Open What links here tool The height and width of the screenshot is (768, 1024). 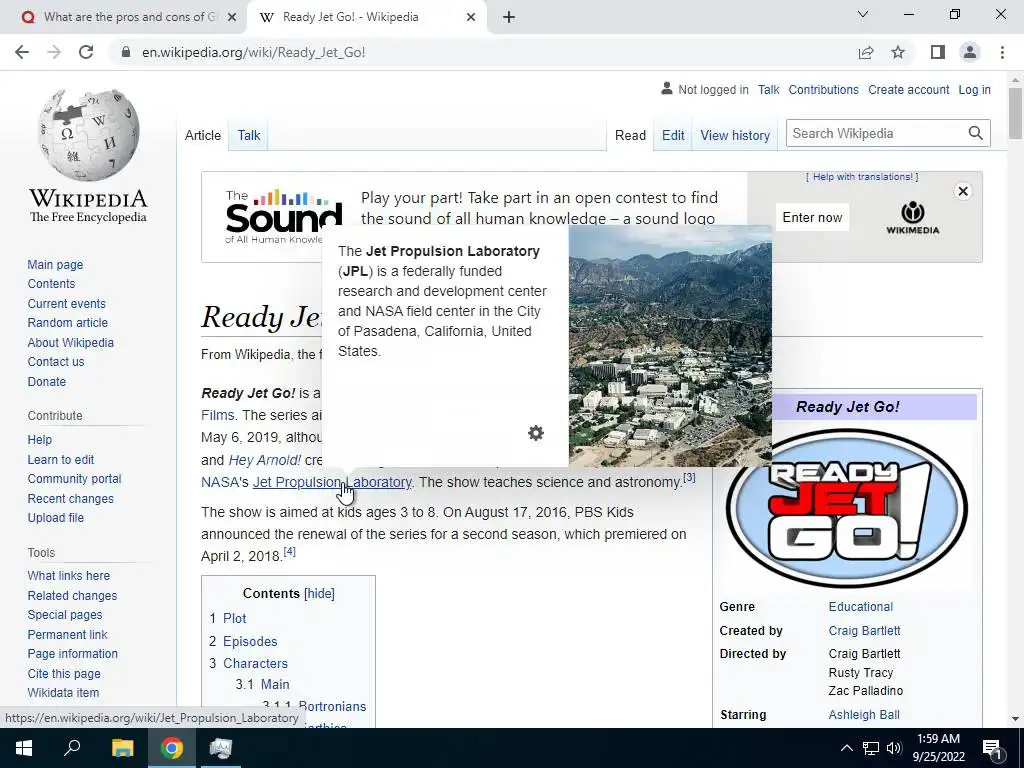click(x=69, y=575)
